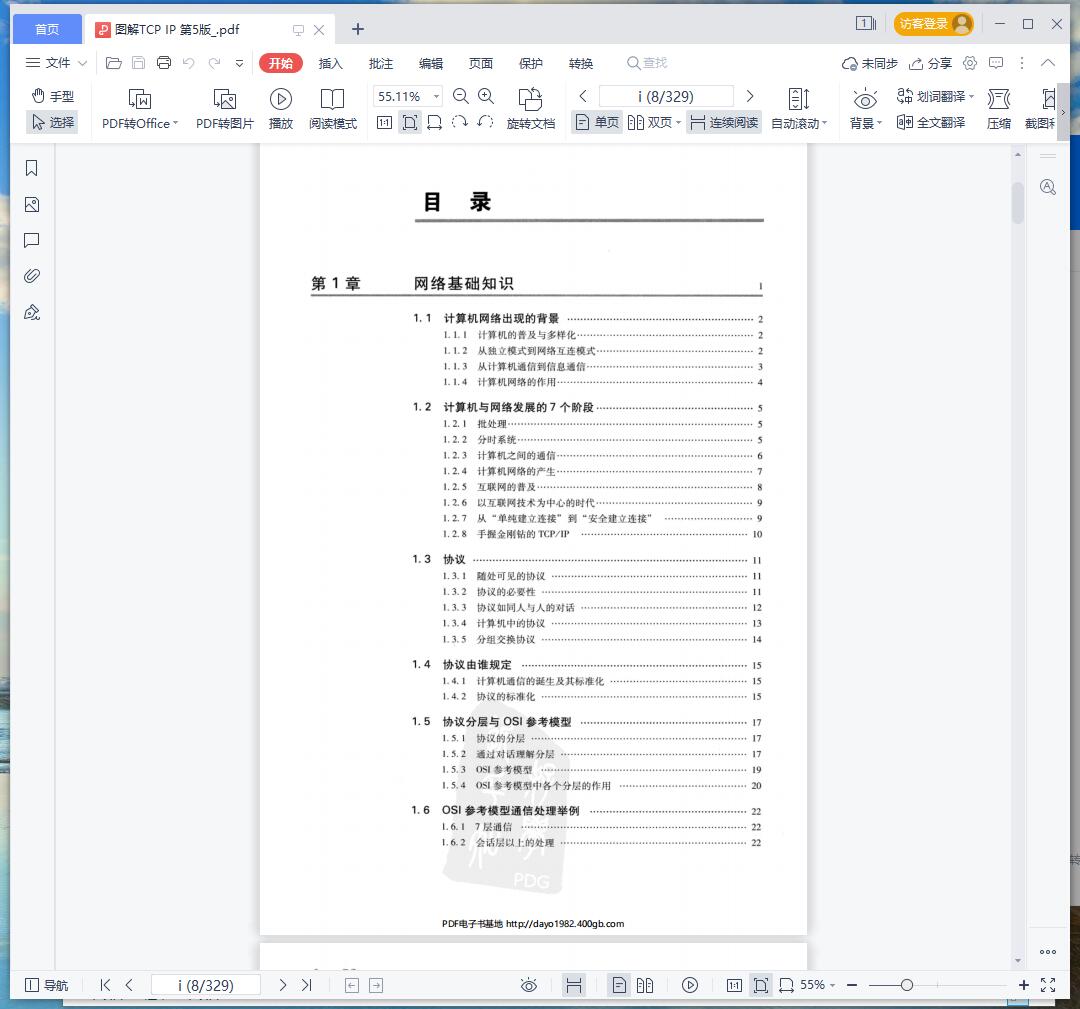
Task: Enter fullscreen via status bar icon
Action: pos(1048,985)
